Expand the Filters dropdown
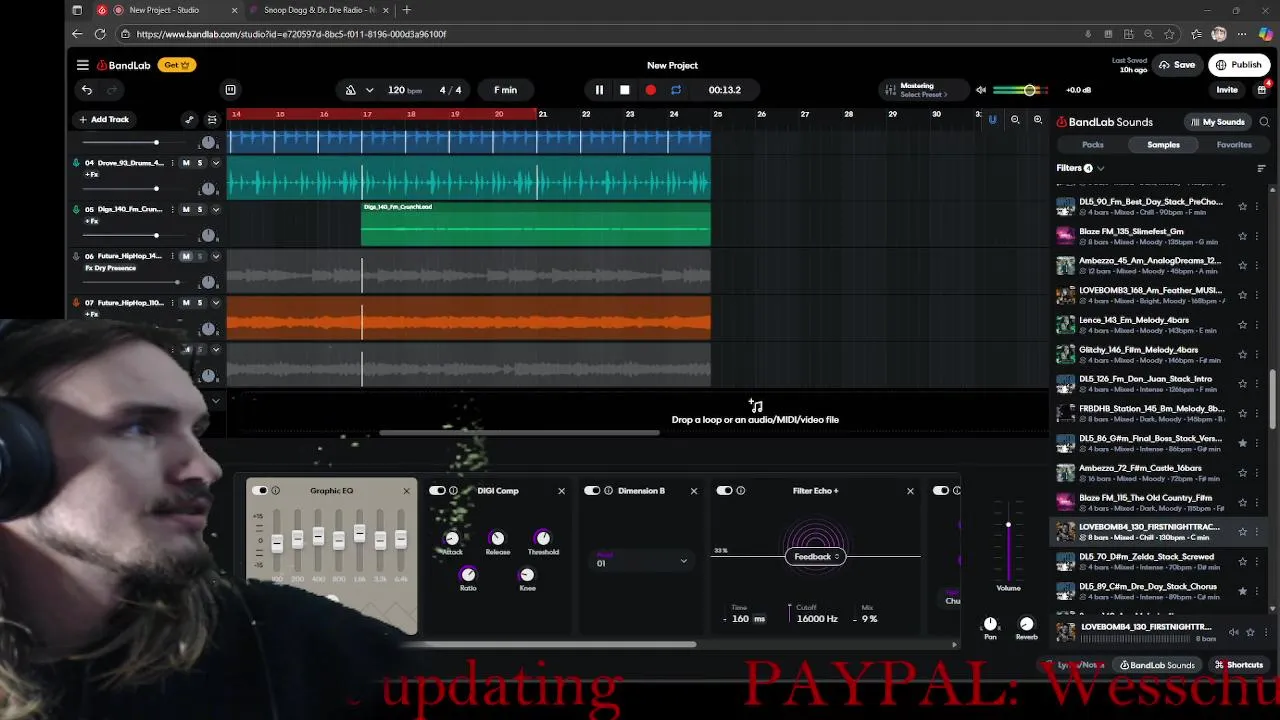The image size is (1280, 720). coord(1081,168)
